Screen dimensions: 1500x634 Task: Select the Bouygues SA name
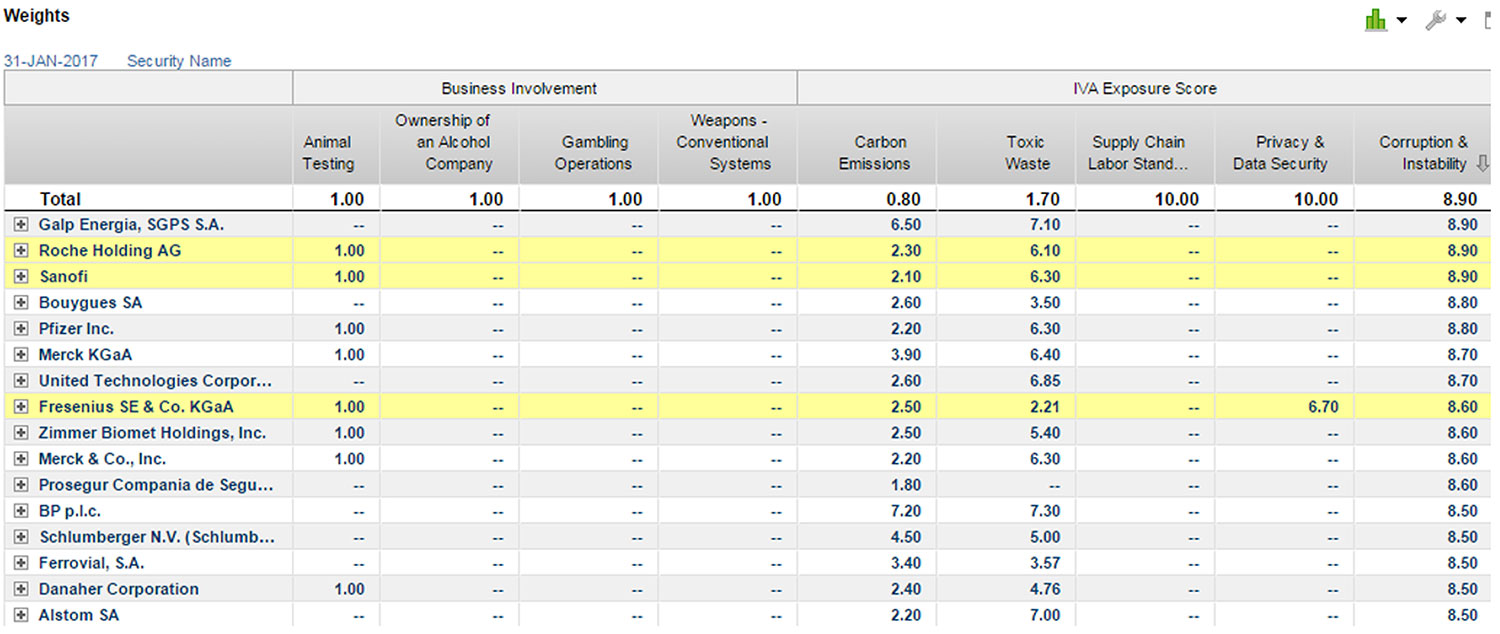pos(91,303)
